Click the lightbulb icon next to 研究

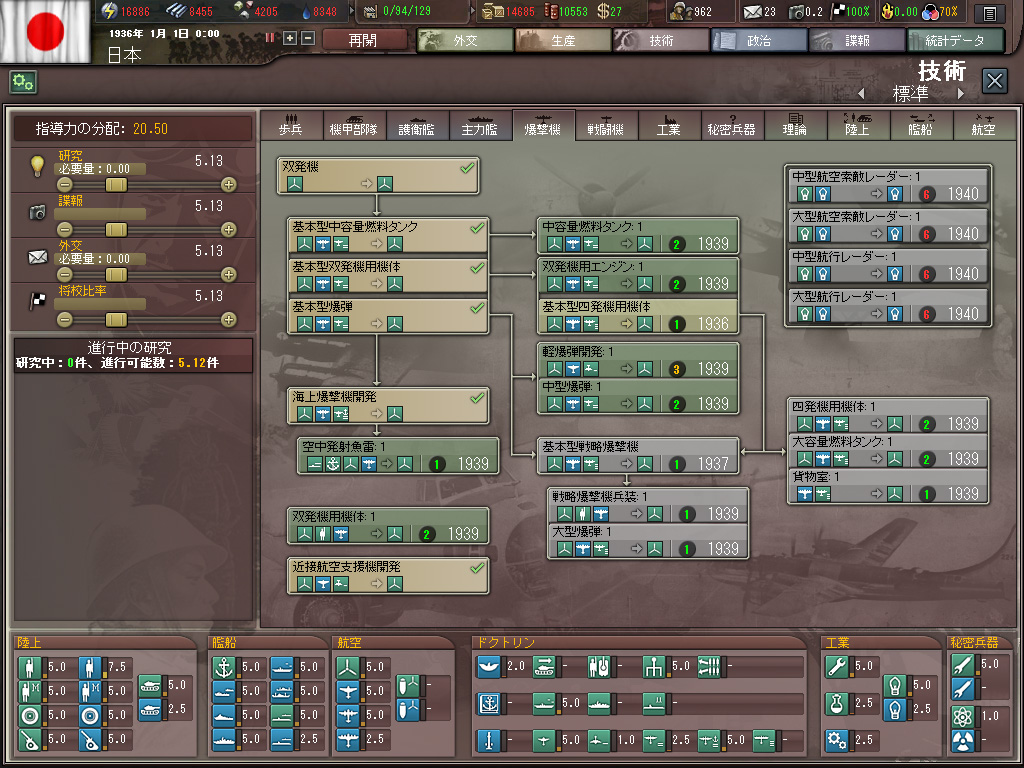[38, 165]
